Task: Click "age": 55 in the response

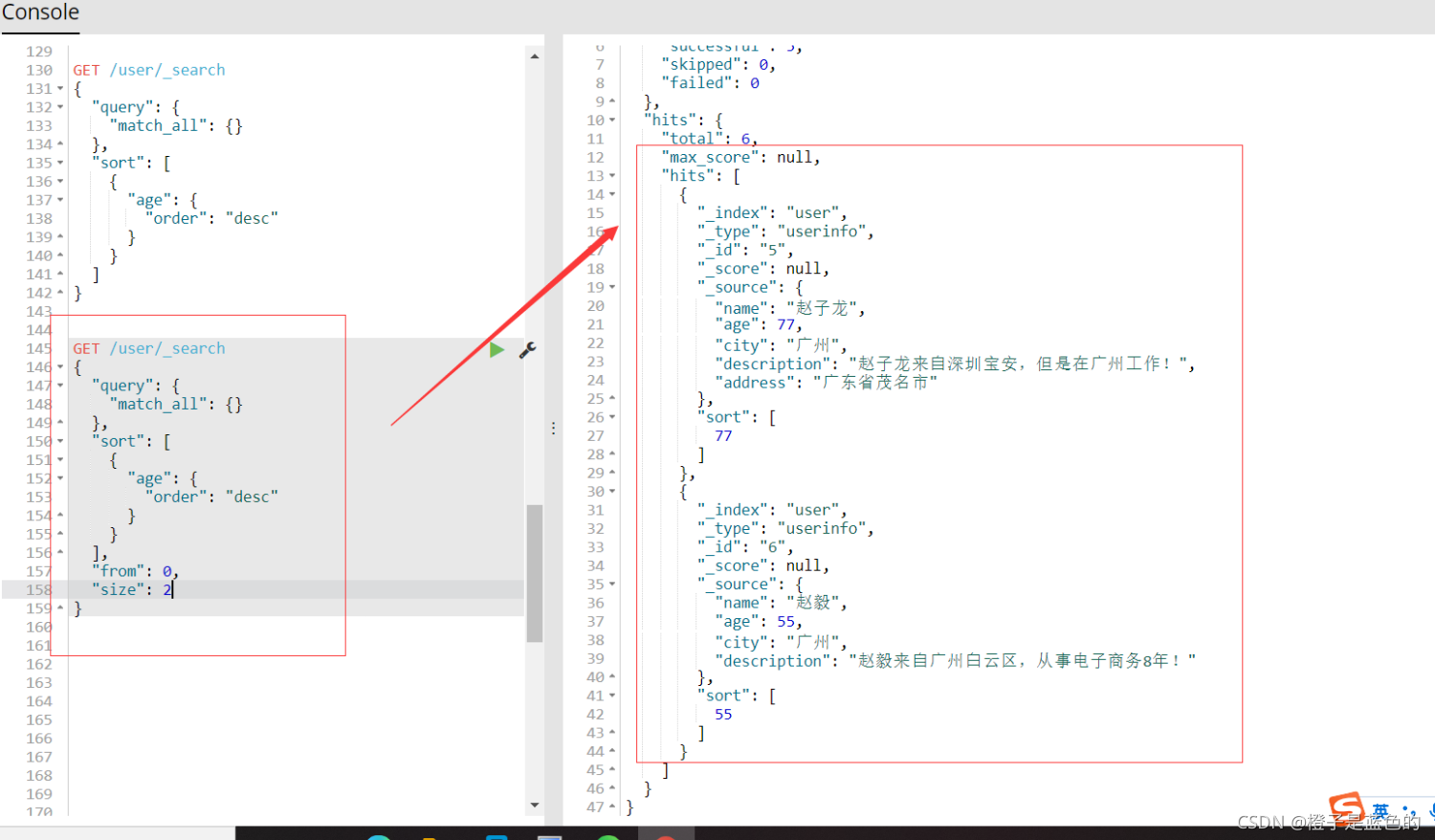Action: 759,622
